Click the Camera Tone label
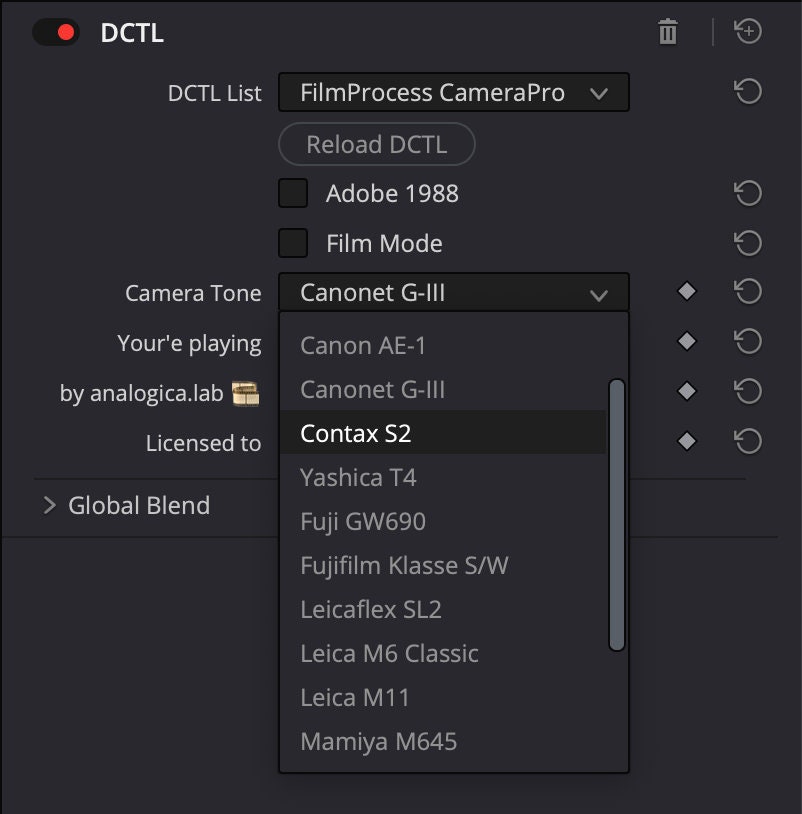Viewport: 802px width, 814px height. 193,293
